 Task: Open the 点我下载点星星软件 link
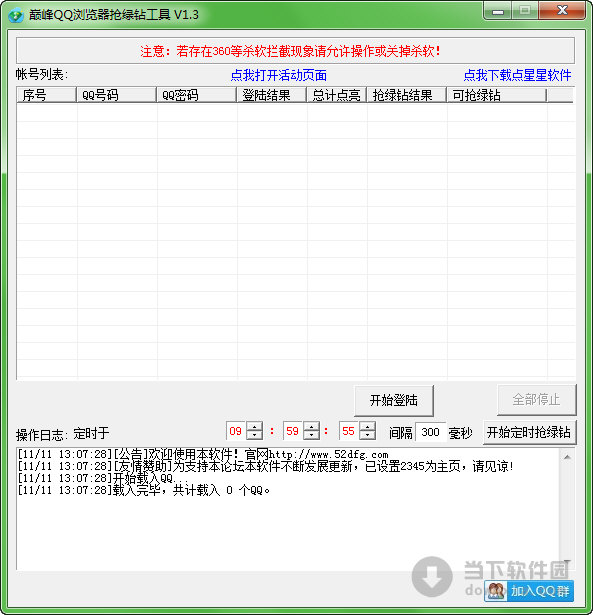[x=517, y=75]
